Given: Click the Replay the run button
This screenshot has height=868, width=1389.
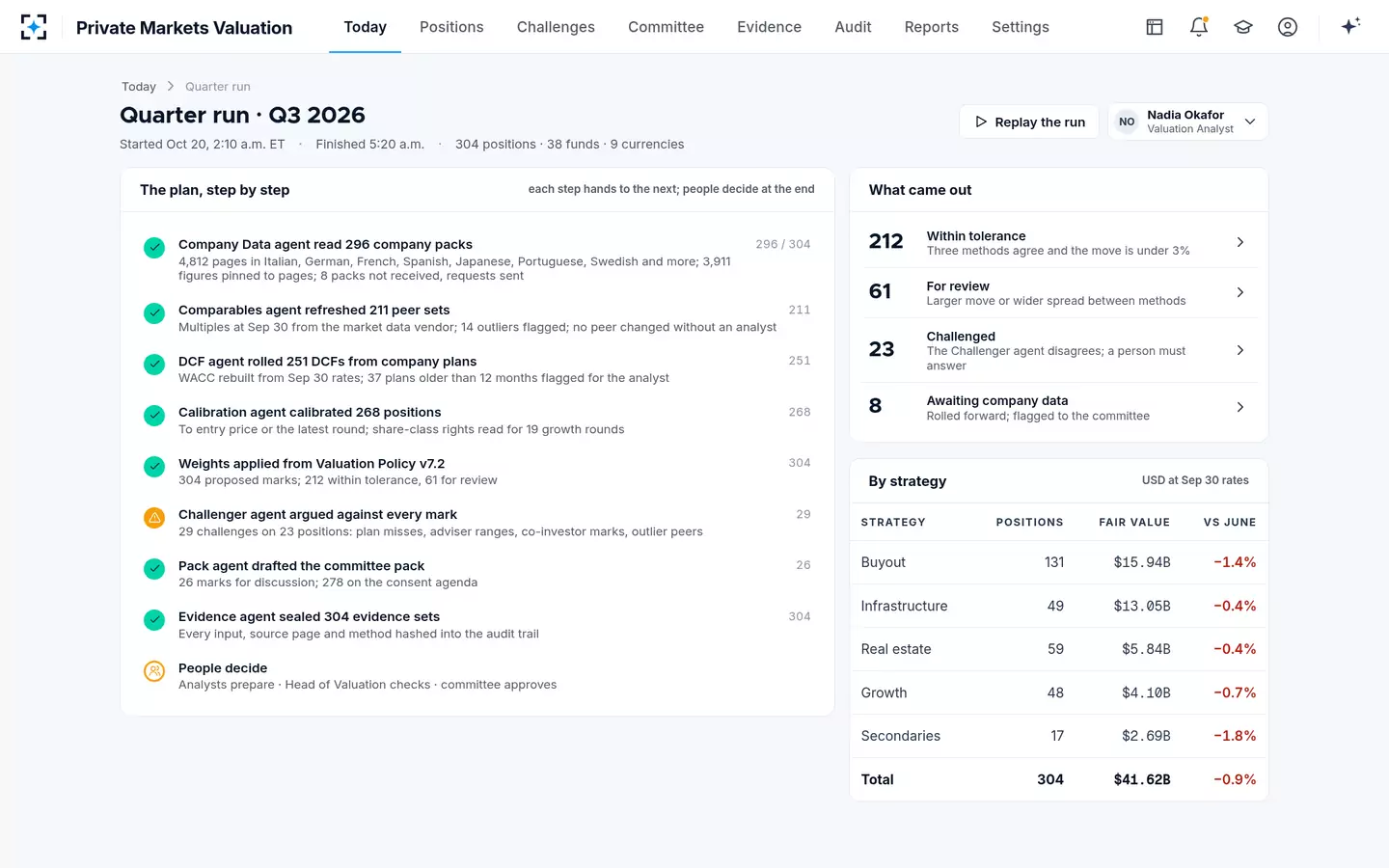Looking at the screenshot, I should point(1029,122).
